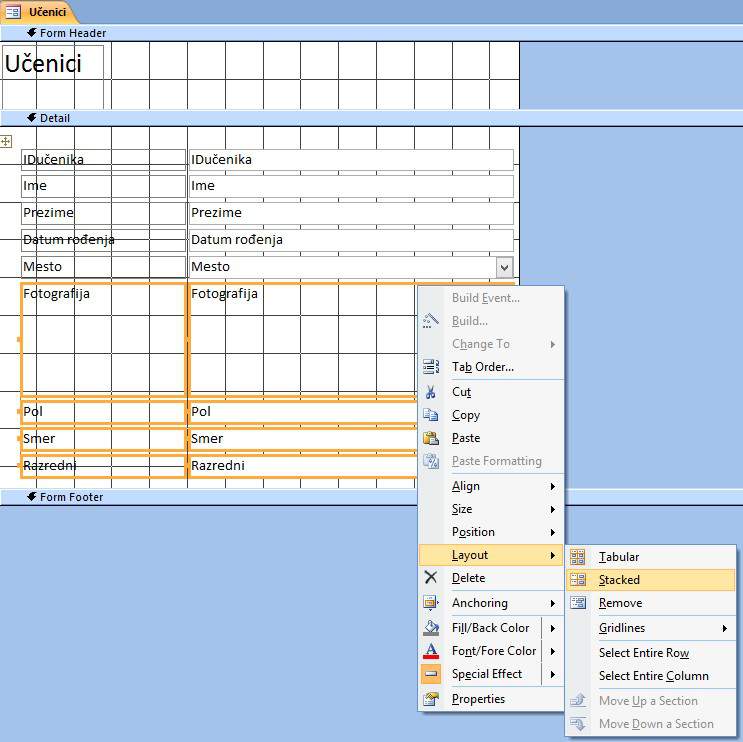Image resolution: width=743 pixels, height=742 pixels.
Task: Open the Special Effect options arrow
Action: click(x=553, y=674)
